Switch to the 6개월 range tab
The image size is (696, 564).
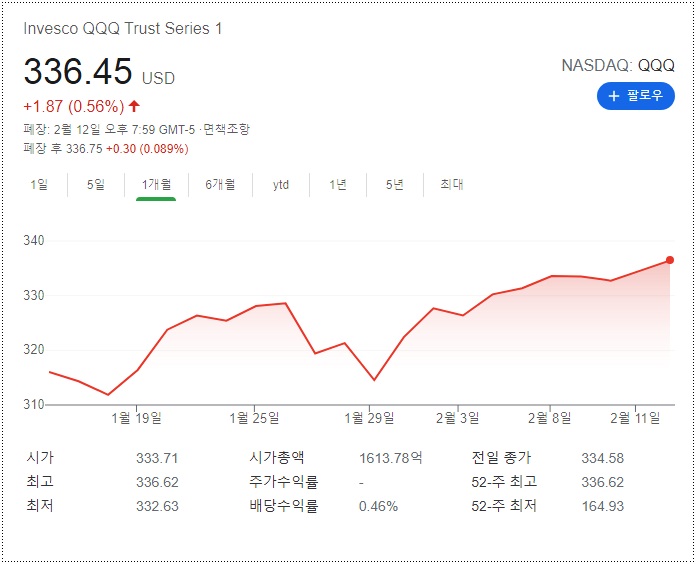pyautogui.click(x=220, y=184)
